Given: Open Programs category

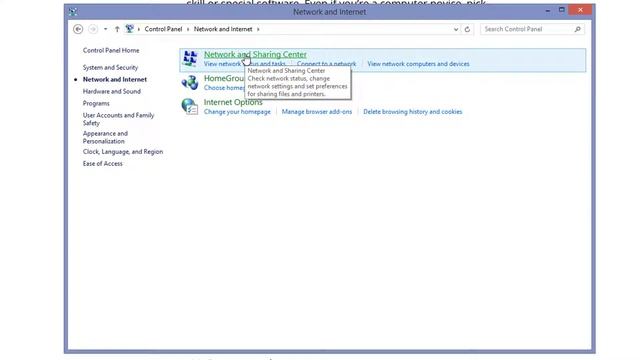Looking at the screenshot, I should (x=96, y=103).
